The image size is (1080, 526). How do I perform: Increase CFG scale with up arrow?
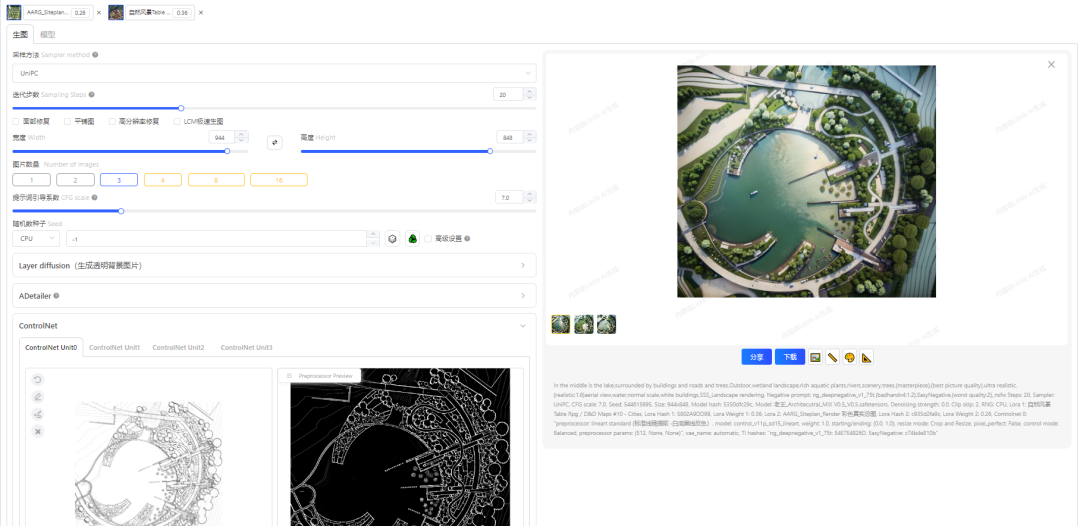(x=530, y=195)
